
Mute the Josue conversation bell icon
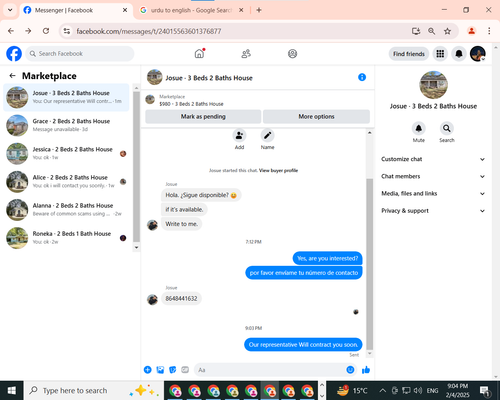(419, 128)
